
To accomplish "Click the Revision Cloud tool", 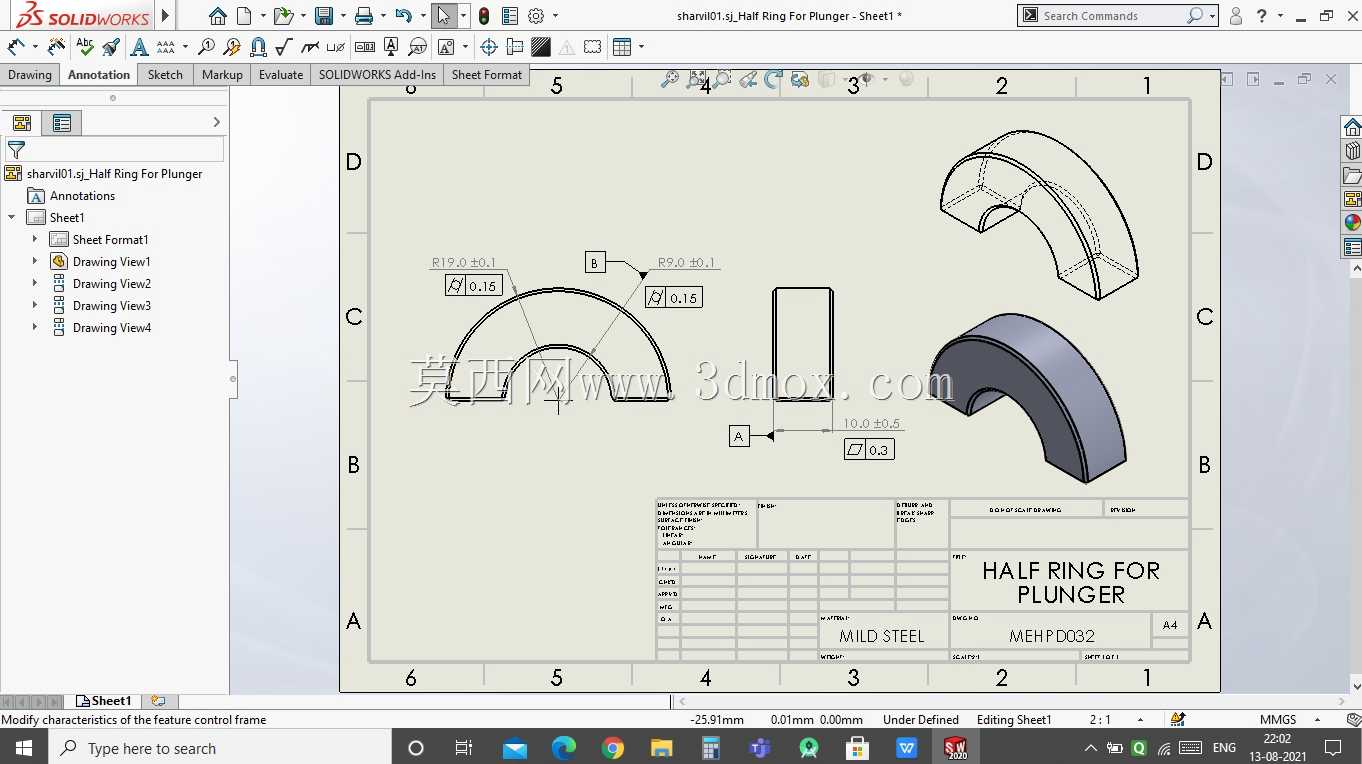I will click(x=593, y=46).
